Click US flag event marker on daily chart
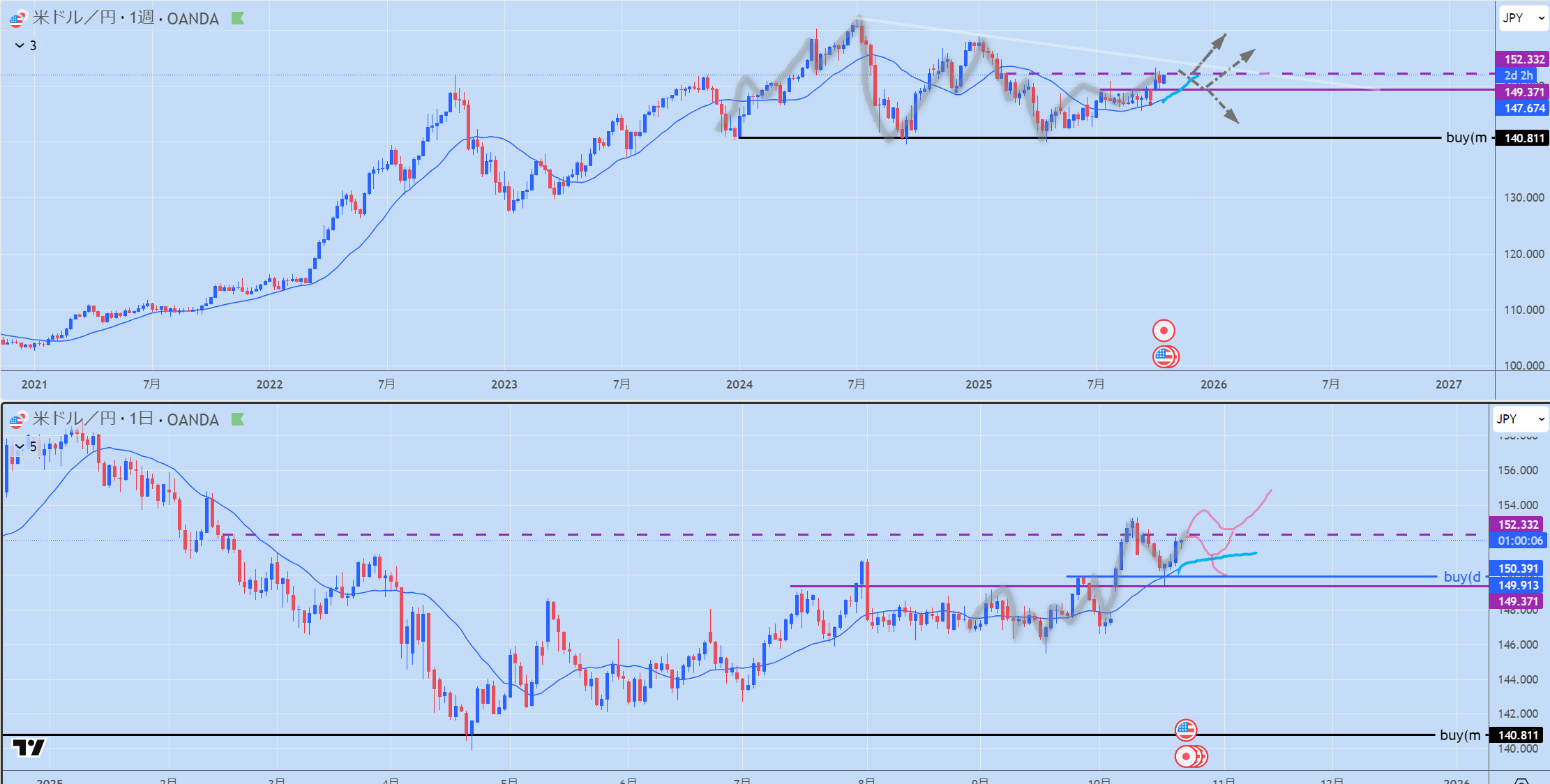The height and width of the screenshot is (784, 1550). pyautogui.click(x=1186, y=730)
